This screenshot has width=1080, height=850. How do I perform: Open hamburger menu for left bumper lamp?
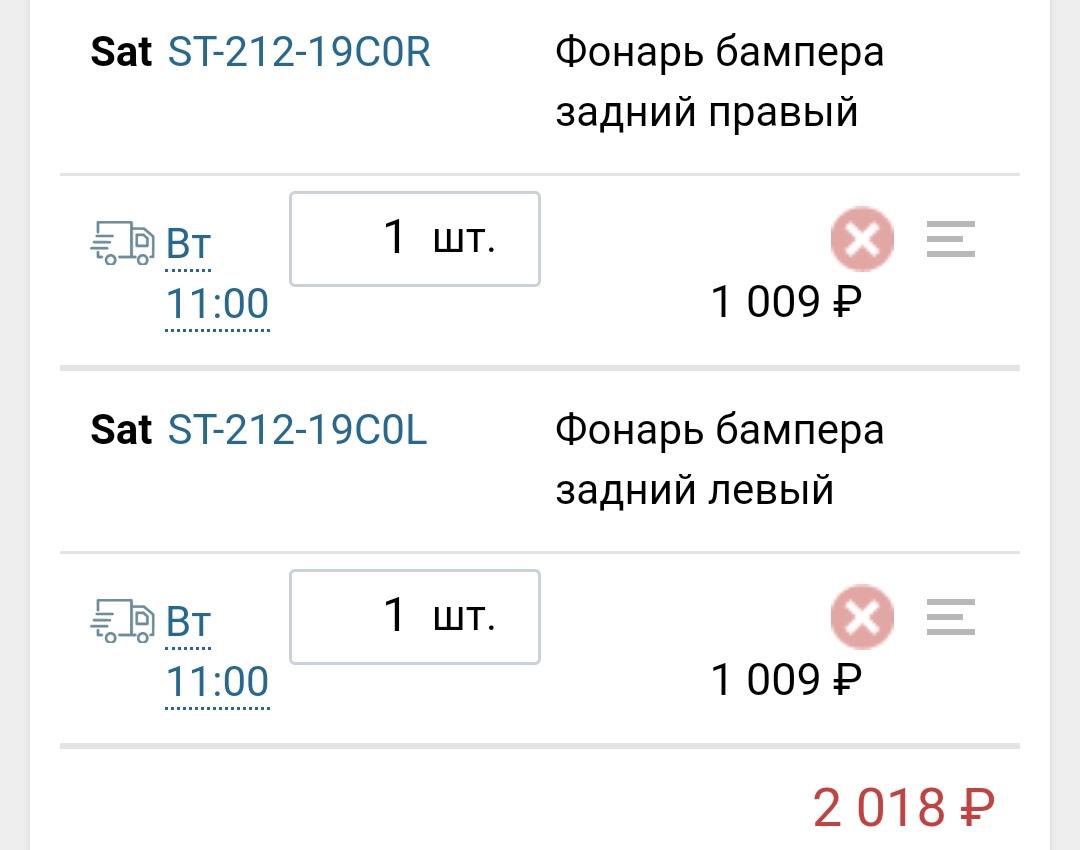coord(951,616)
